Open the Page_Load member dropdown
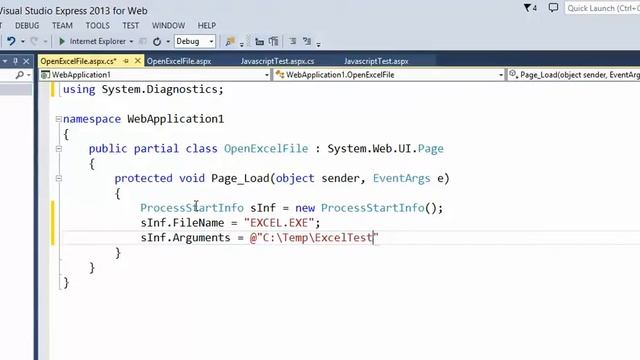This screenshot has width=640, height=360. (x=573, y=75)
